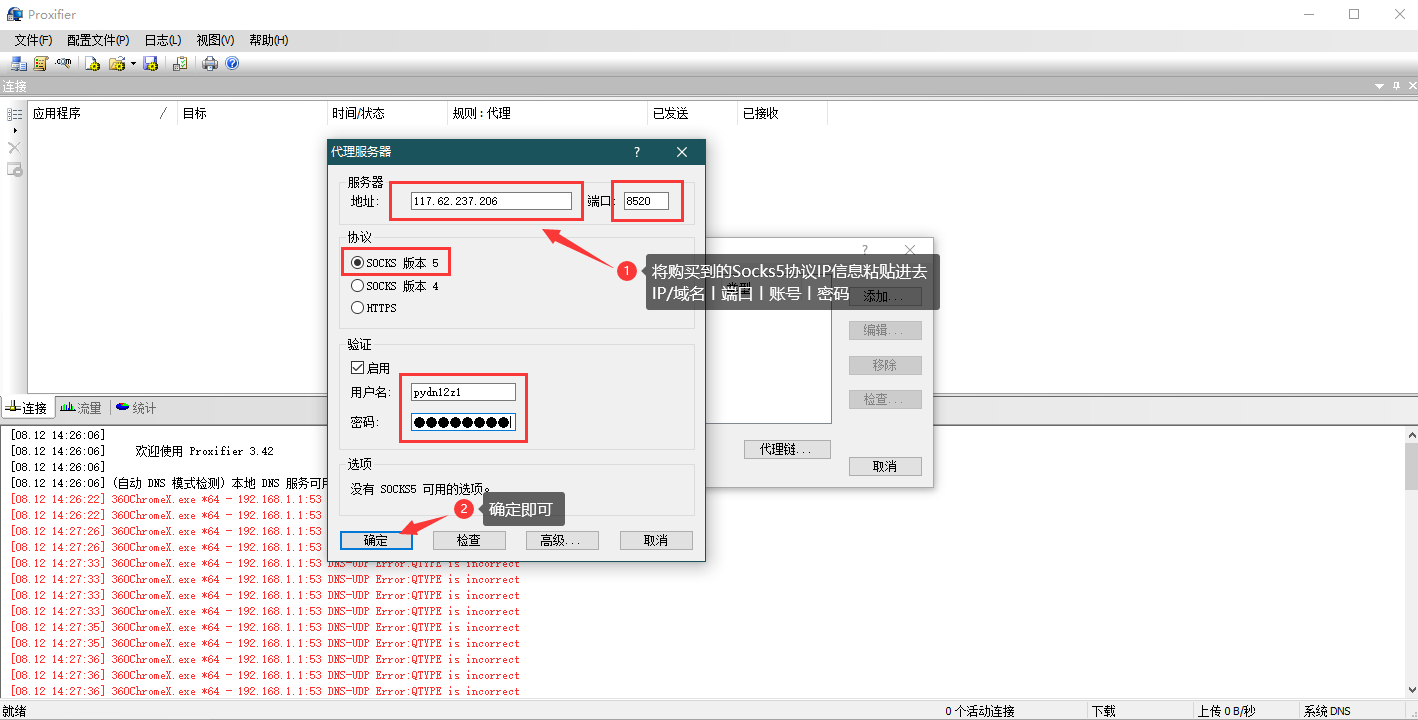Click the 用户名 username field
1418x720 pixels.
click(463, 392)
